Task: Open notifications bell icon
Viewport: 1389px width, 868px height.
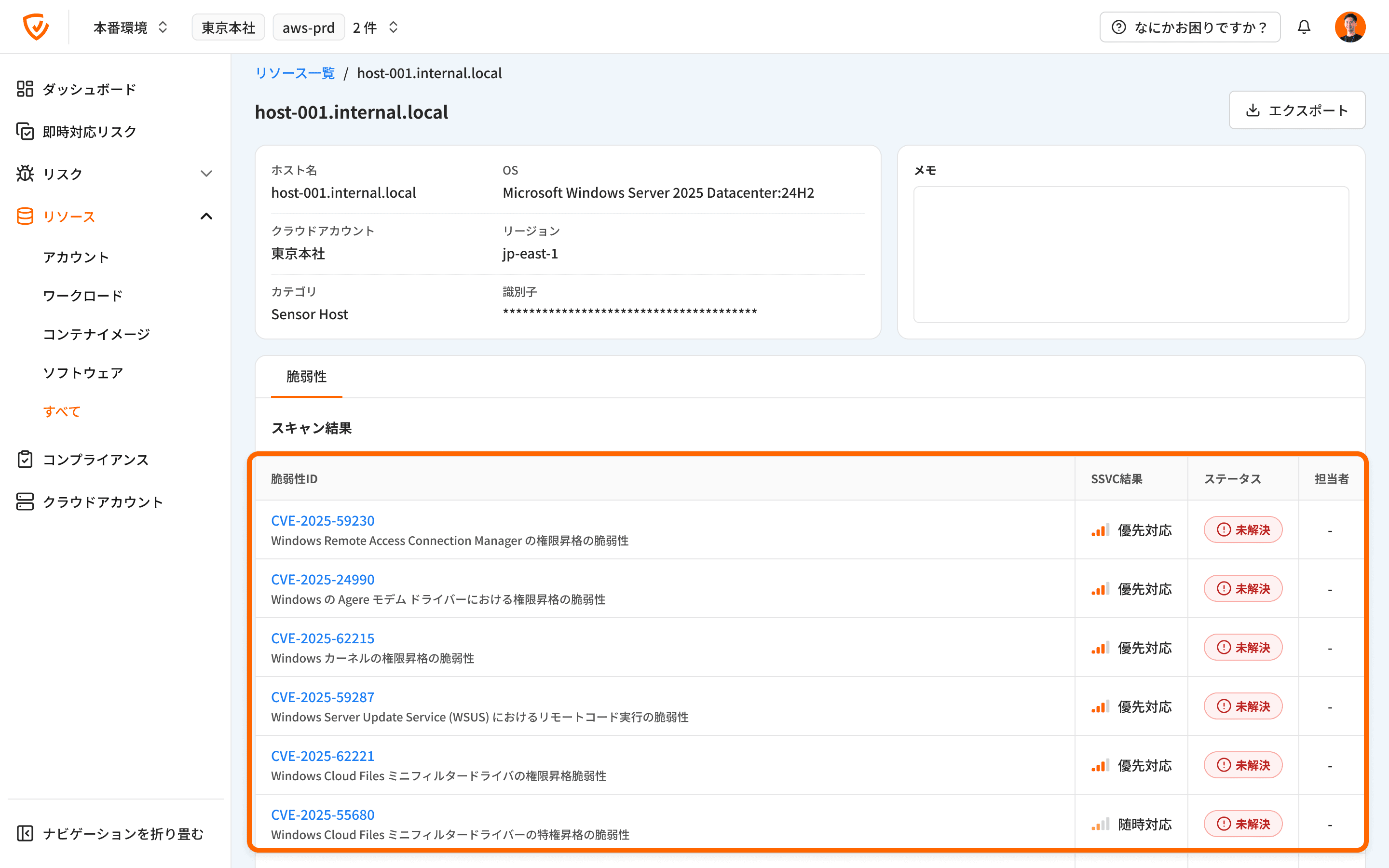Action: tap(1304, 27)
